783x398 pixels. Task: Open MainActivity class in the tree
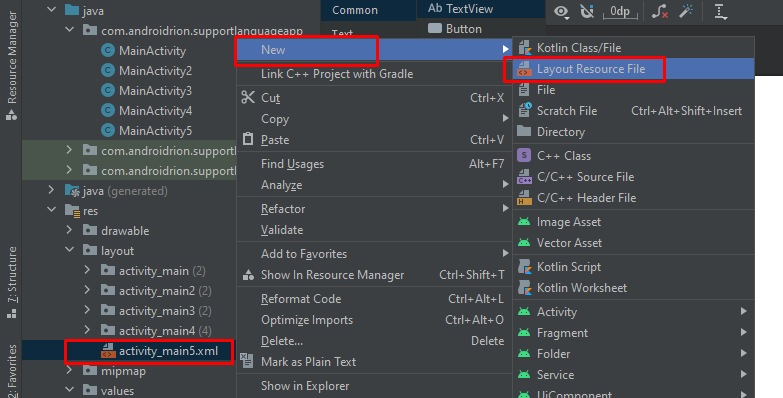point(152,51)
